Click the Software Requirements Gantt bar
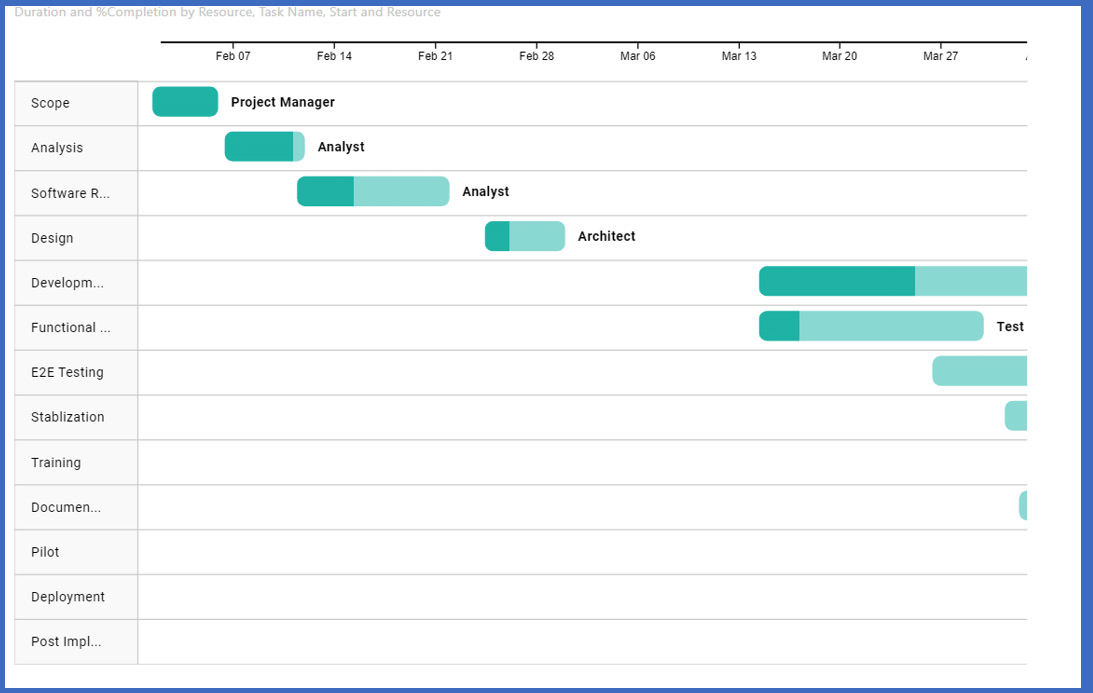Screen dimensions: 1093x693 pyautogui.click(x=373, y=191)
